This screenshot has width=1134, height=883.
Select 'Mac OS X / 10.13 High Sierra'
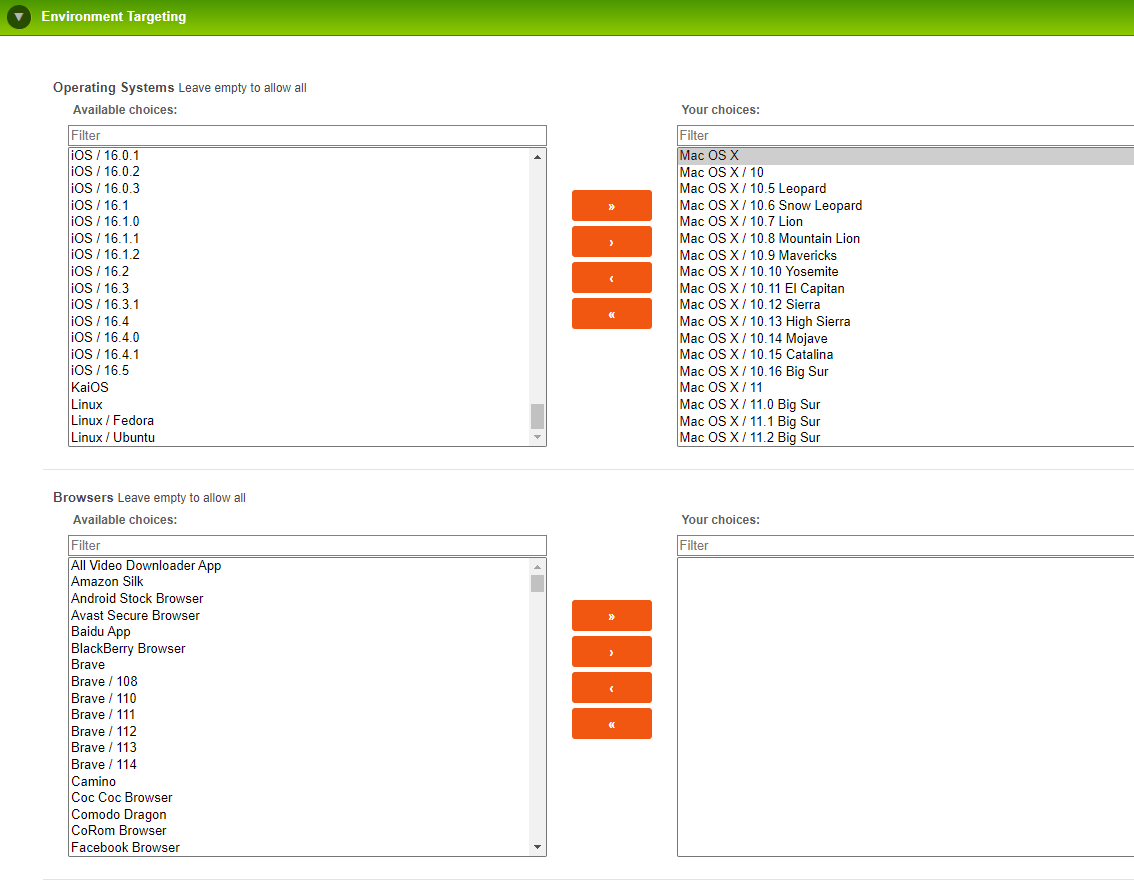point(905,322)
